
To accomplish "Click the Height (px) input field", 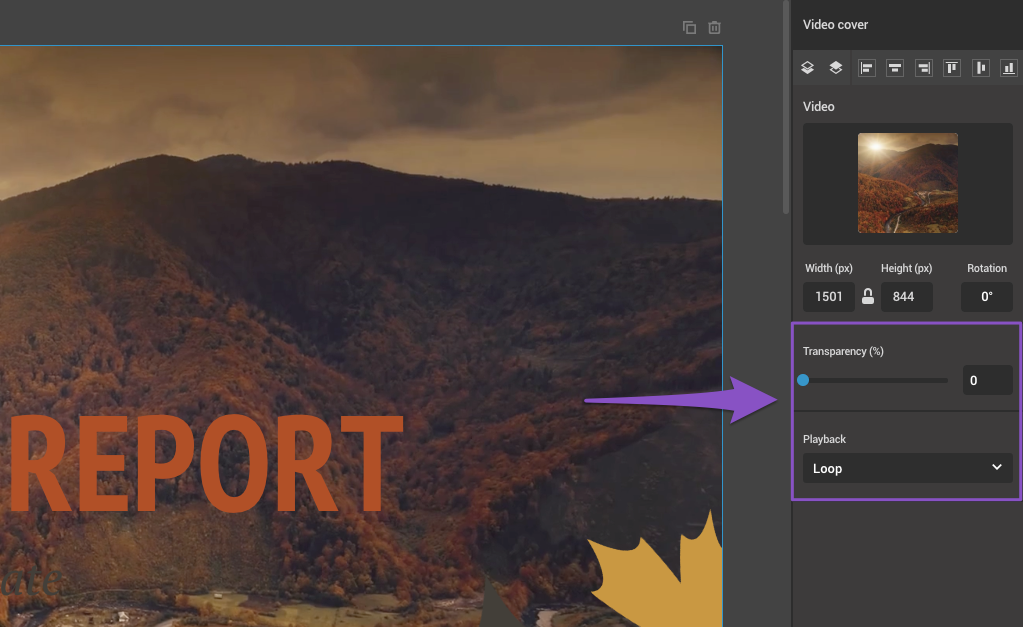I will pos(906,297).
